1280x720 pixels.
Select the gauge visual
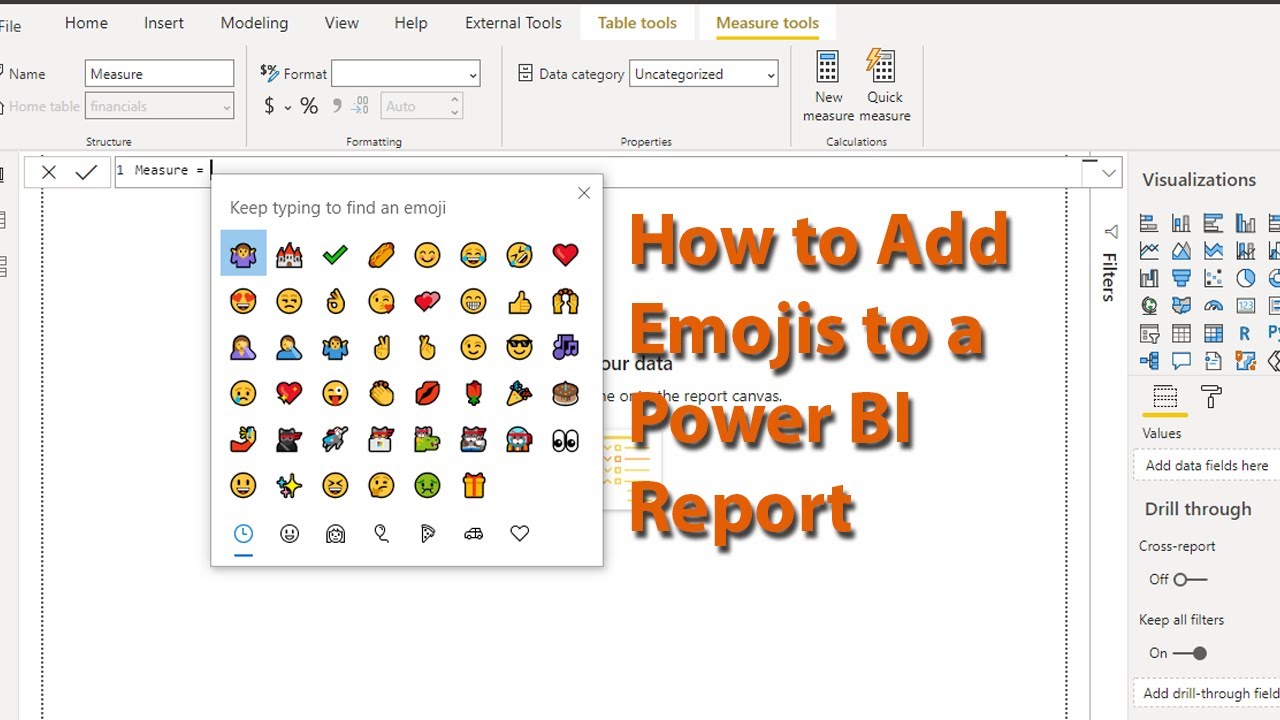click(x=1213, y=305)
